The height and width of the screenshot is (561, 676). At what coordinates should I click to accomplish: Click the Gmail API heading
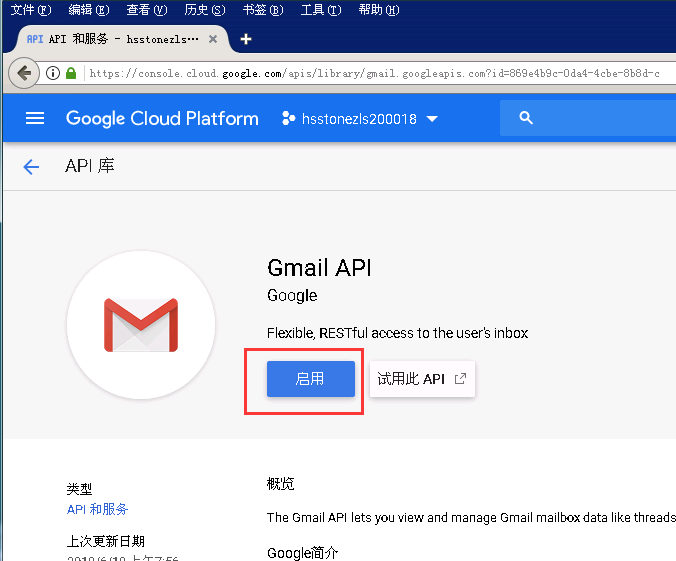tap(319, 268)
